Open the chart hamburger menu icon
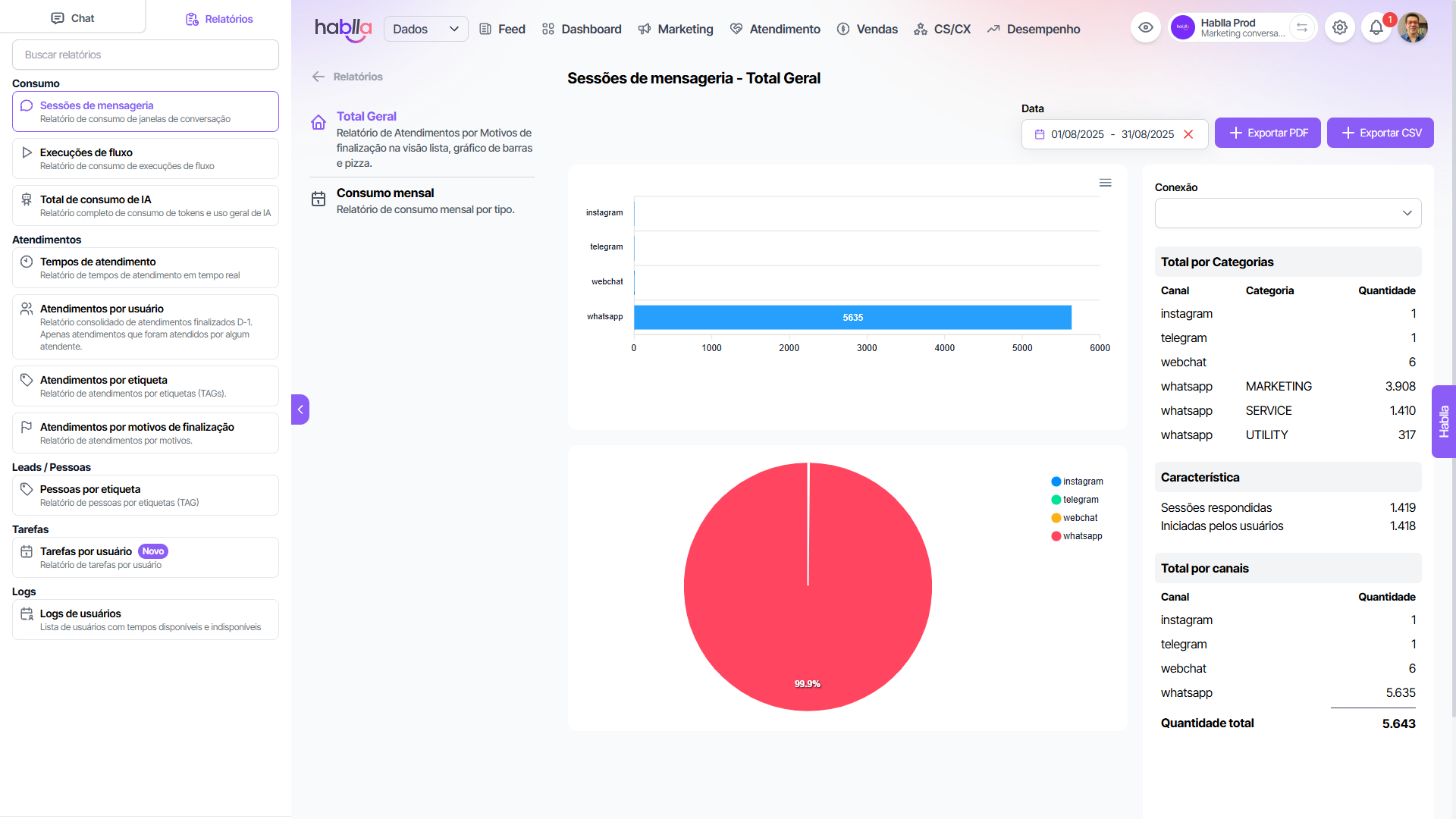Image resolution: width=1456 pixels, height=819 pixels. [x=1106, y=183]
